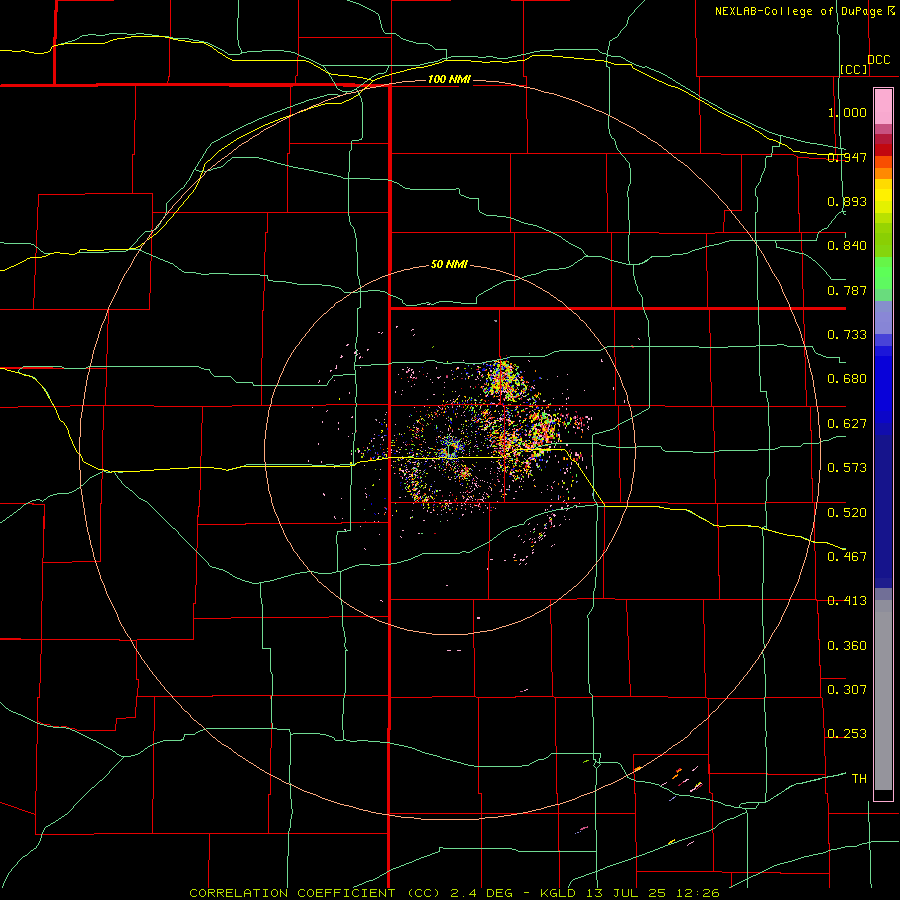The width and height of the screenshot is (900, 900).
Task: Select the 1.000 value on the color scale
Action: [x=847, y=112]
